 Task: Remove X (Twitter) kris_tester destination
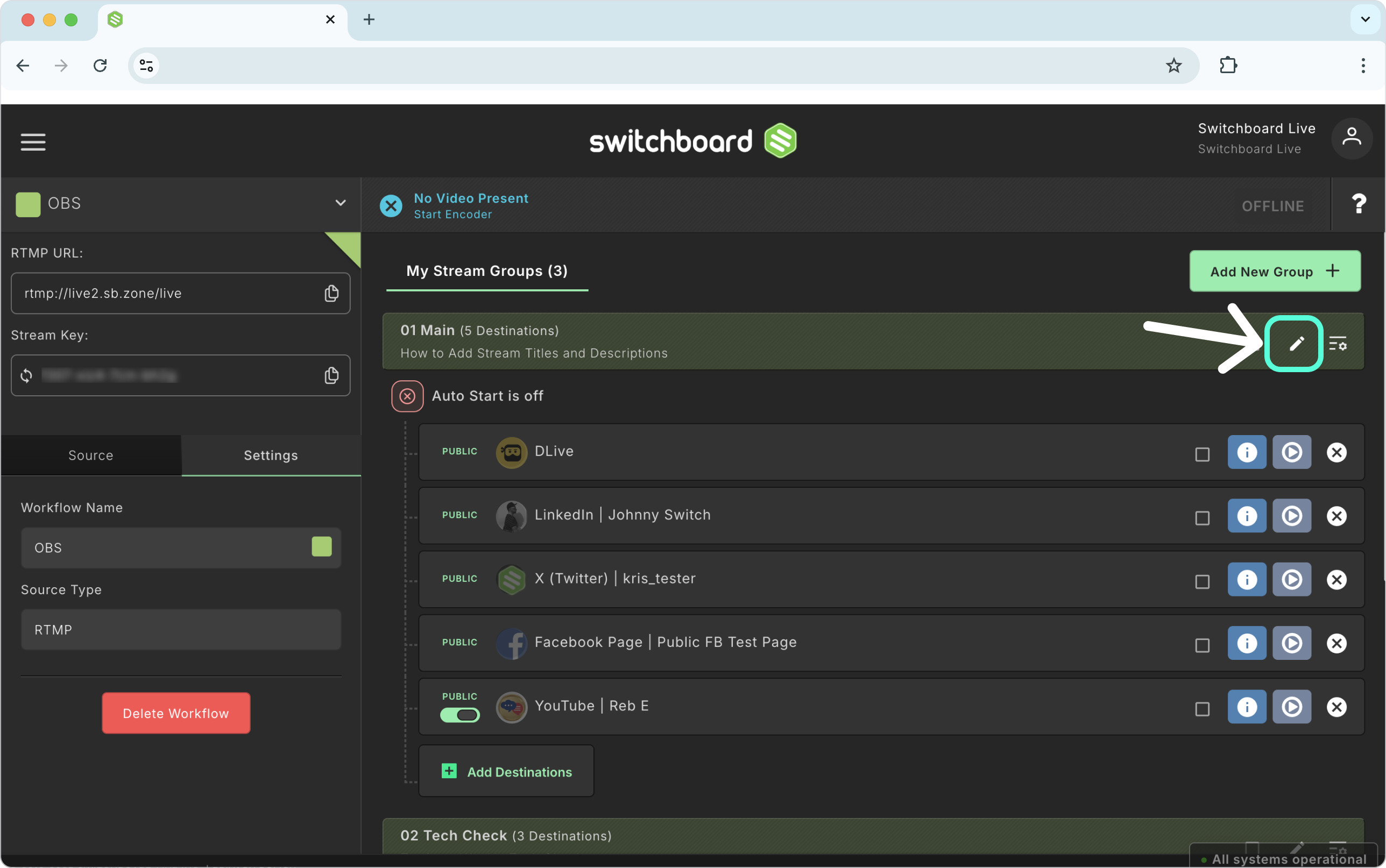[x=1336, y=580]
